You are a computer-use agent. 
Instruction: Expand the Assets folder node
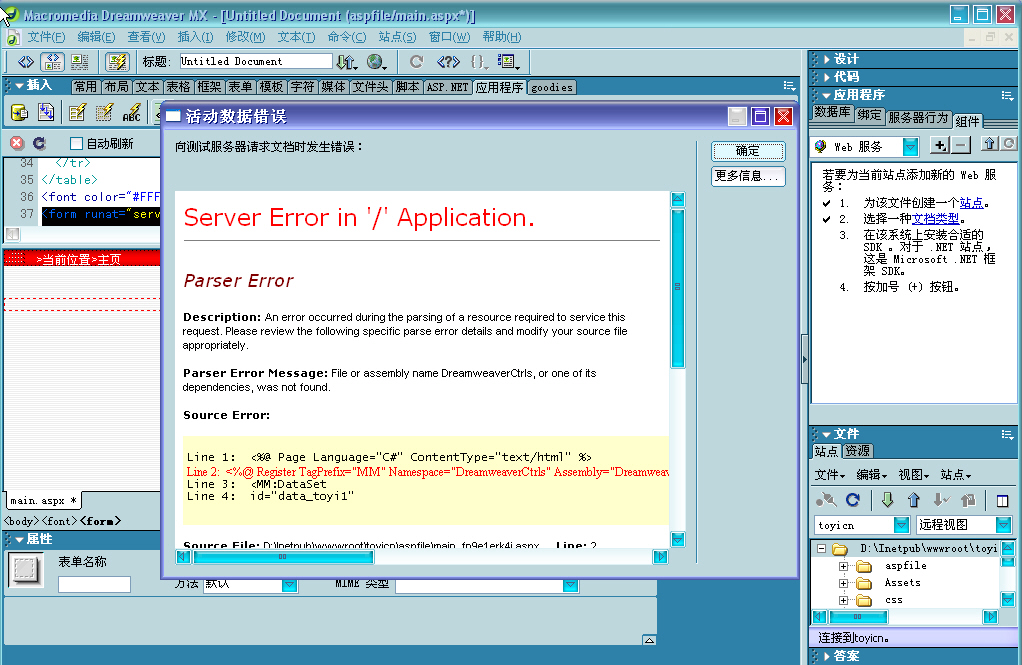pos(843,584)
